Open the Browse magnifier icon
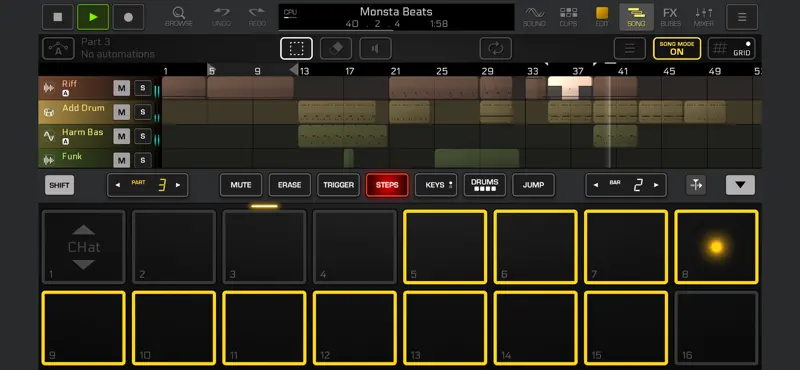 point(179,17)
